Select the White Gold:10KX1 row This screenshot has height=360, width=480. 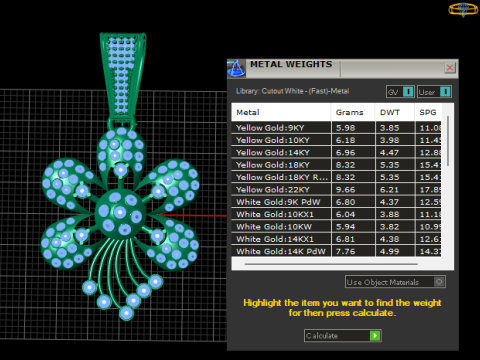pyautogui.click(x=336, y=214)
